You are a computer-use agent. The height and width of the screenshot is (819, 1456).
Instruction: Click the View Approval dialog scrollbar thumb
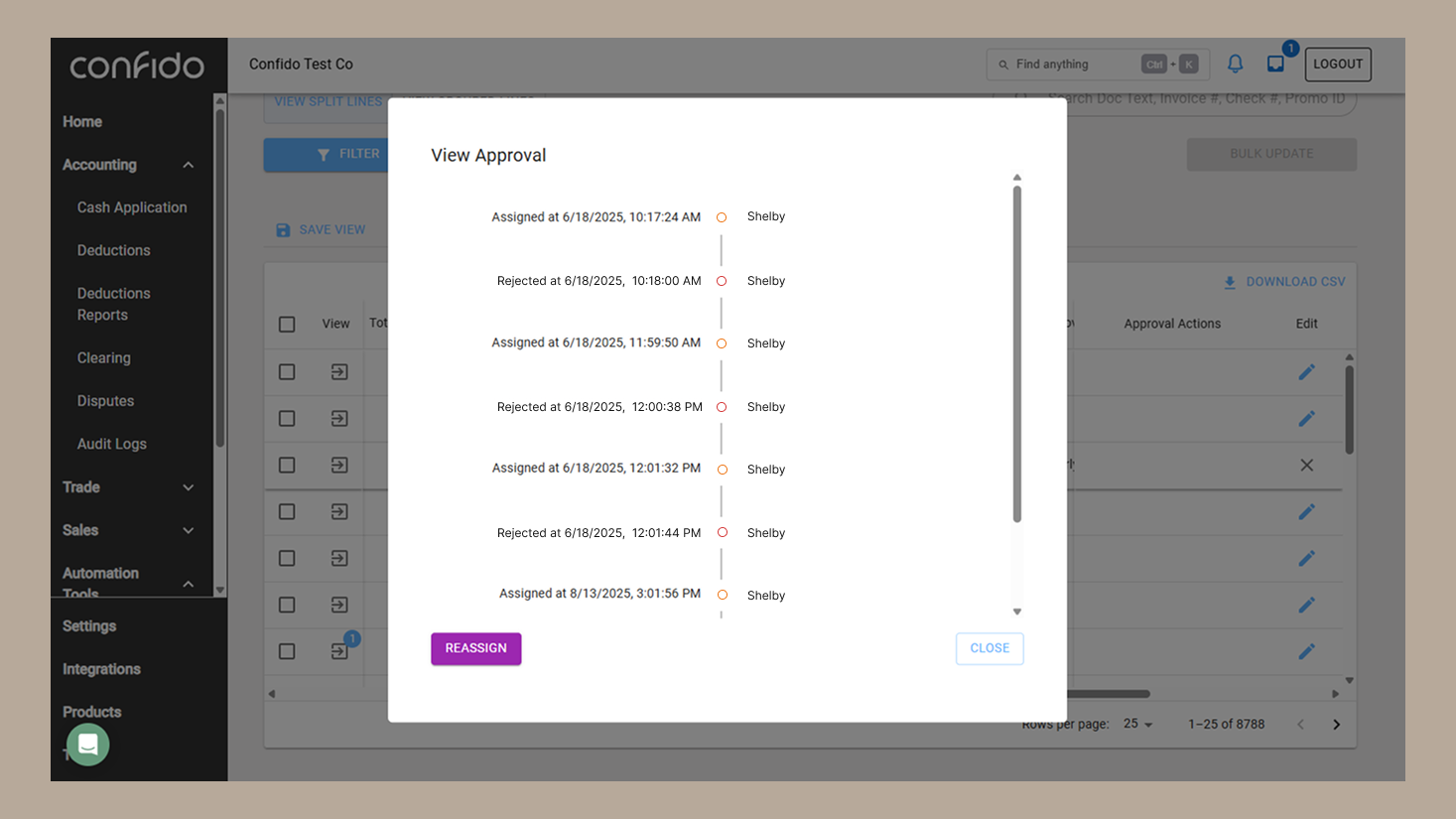1017,354
